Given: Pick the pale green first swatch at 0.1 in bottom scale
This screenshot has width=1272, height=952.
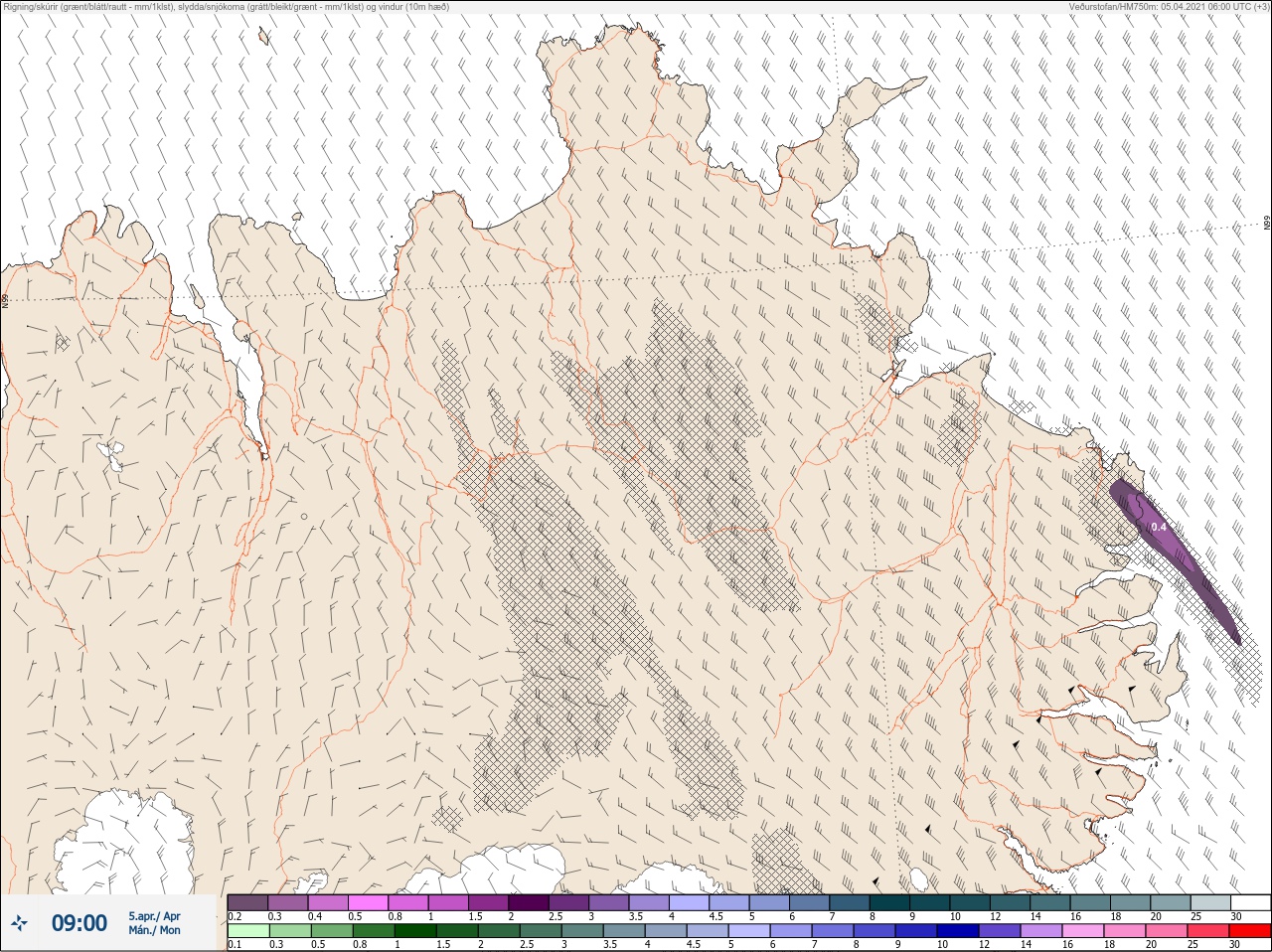Looking at the screenshot, I should tap(247, 931).
